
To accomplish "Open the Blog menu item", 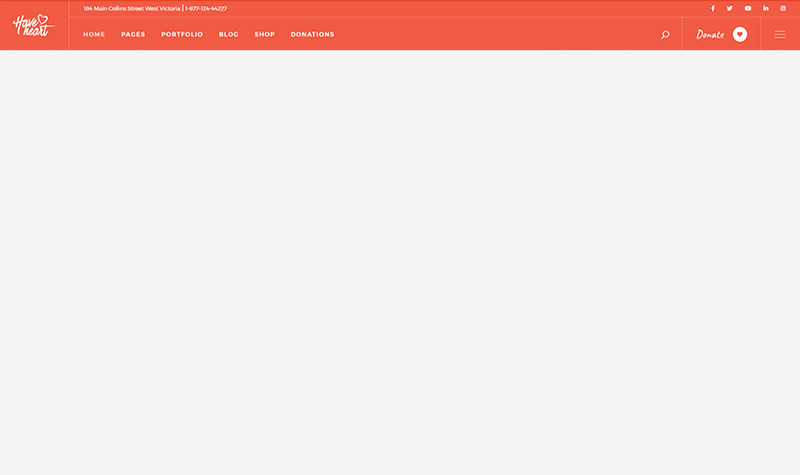I will tap(229, 35).
